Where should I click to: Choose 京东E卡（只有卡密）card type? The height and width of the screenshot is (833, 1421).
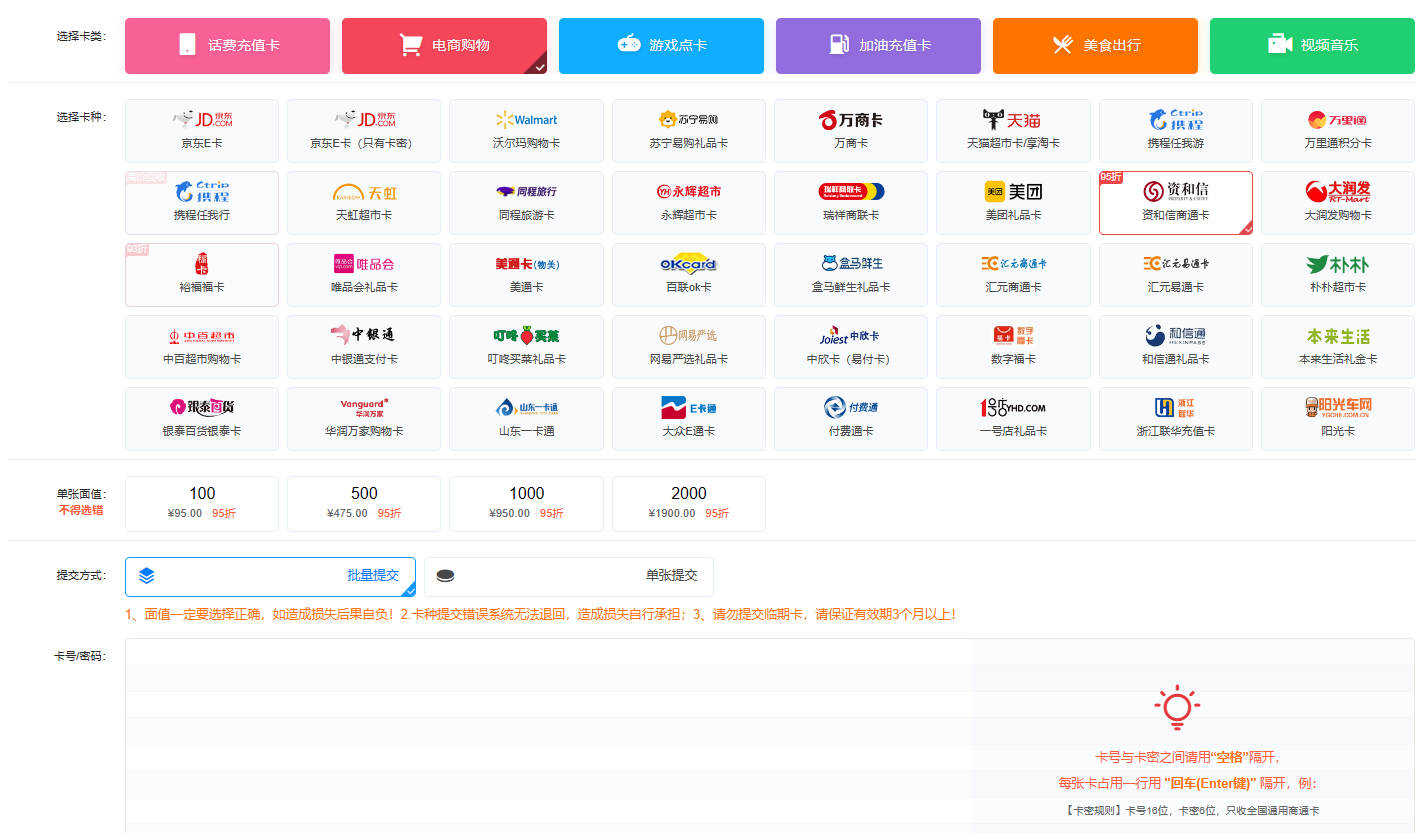click(x=364, y=131)
